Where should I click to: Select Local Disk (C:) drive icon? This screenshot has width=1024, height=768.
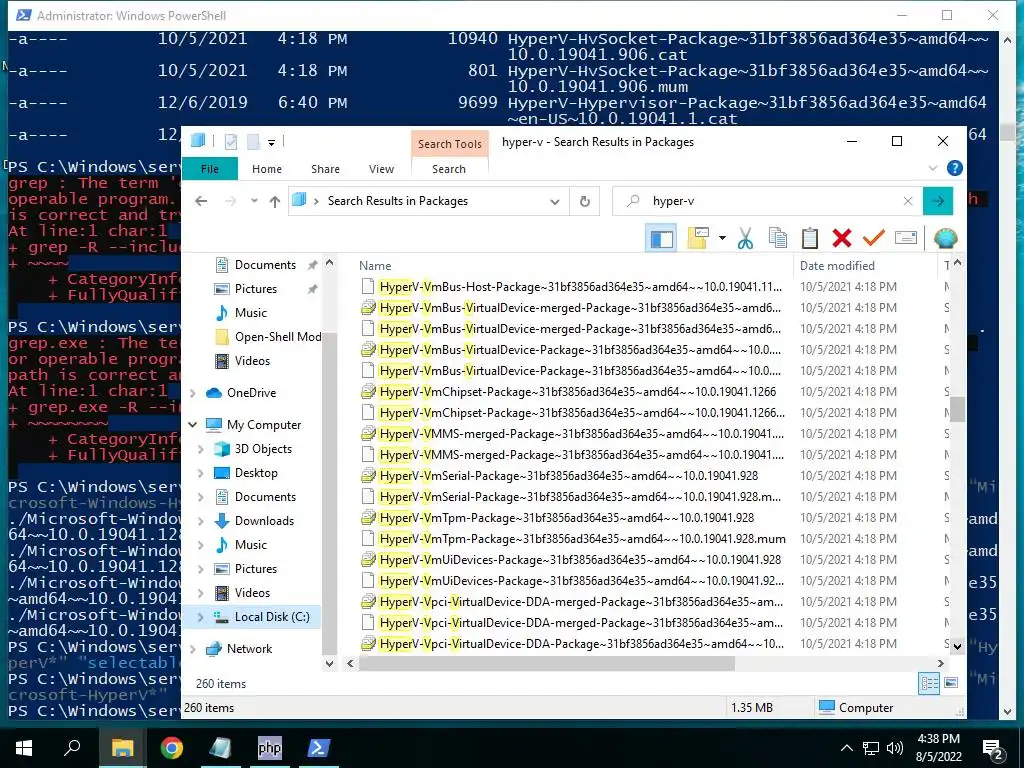[x=222, y=617]
